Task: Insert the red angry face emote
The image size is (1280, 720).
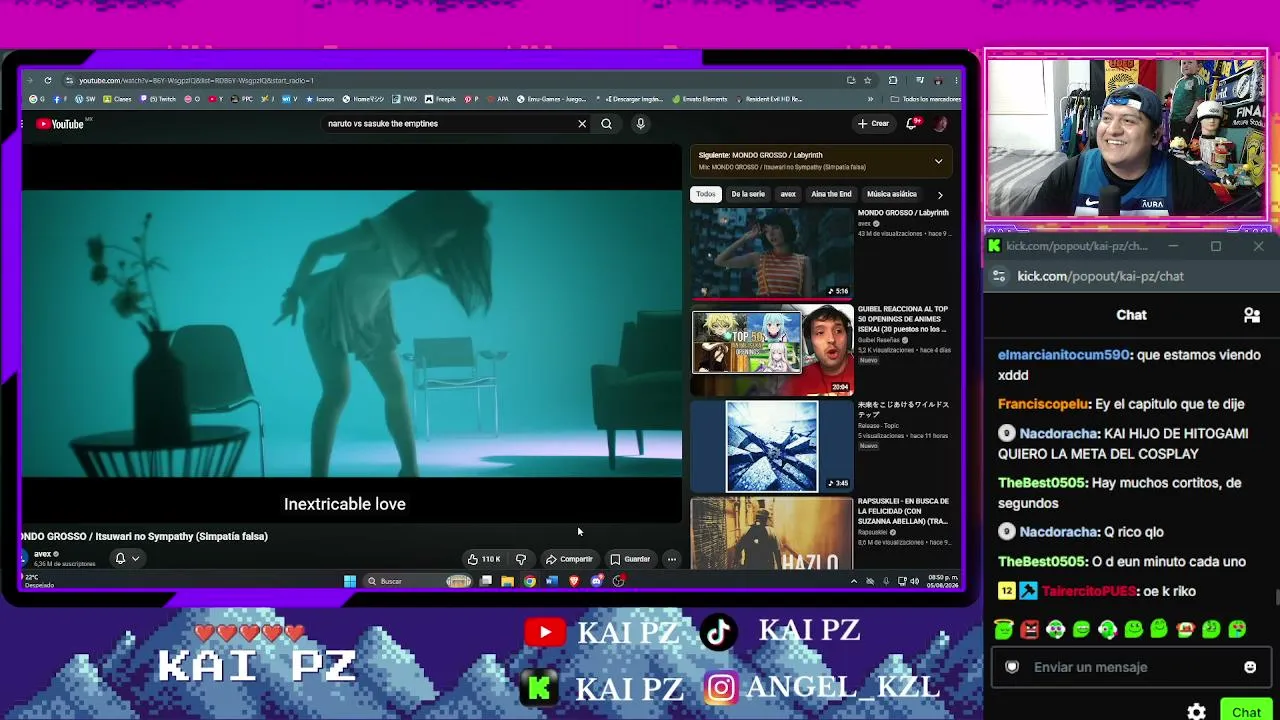Action: [x=1030, y=629]
